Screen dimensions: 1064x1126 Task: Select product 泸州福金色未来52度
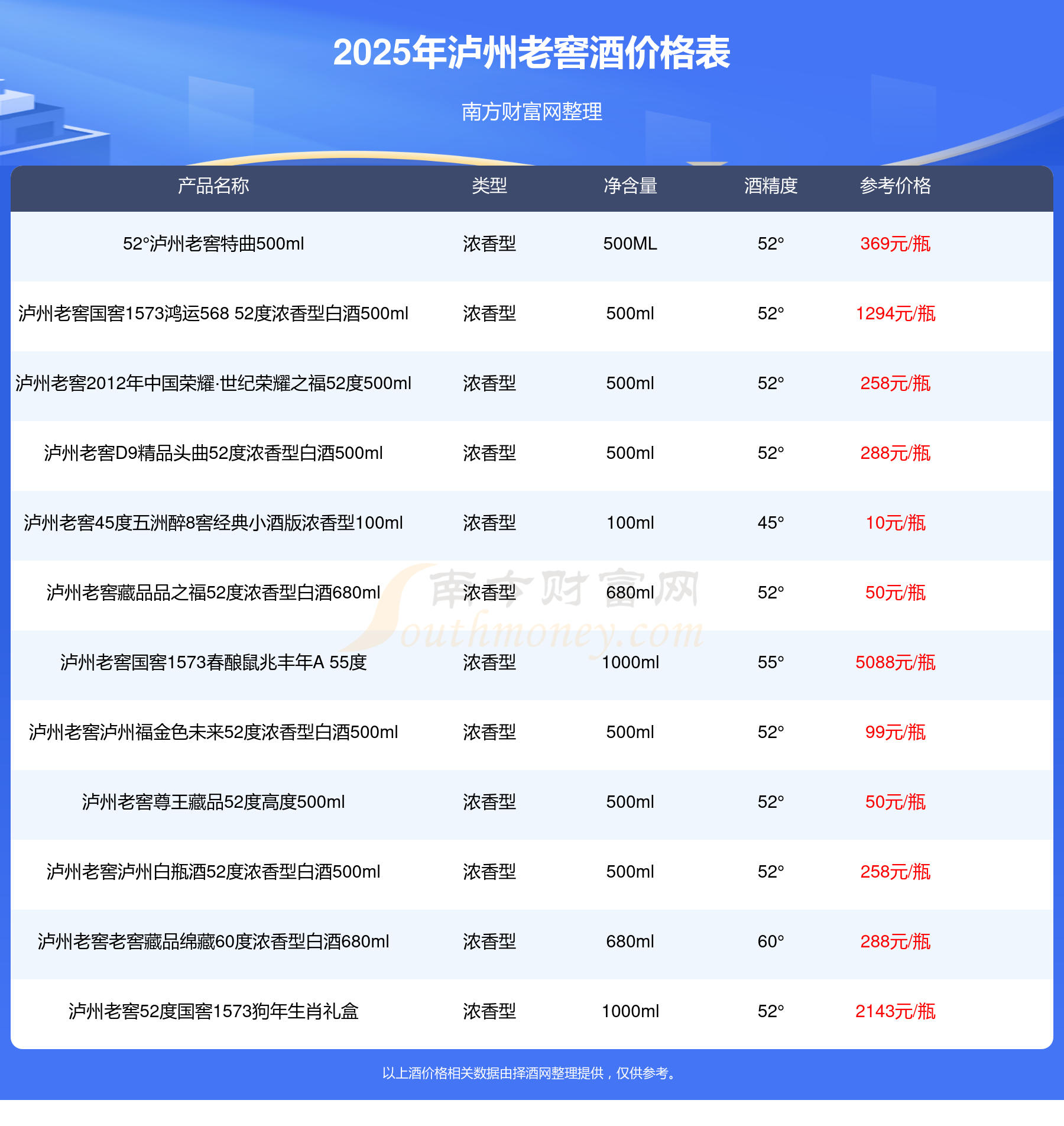[x=213, y=732]
